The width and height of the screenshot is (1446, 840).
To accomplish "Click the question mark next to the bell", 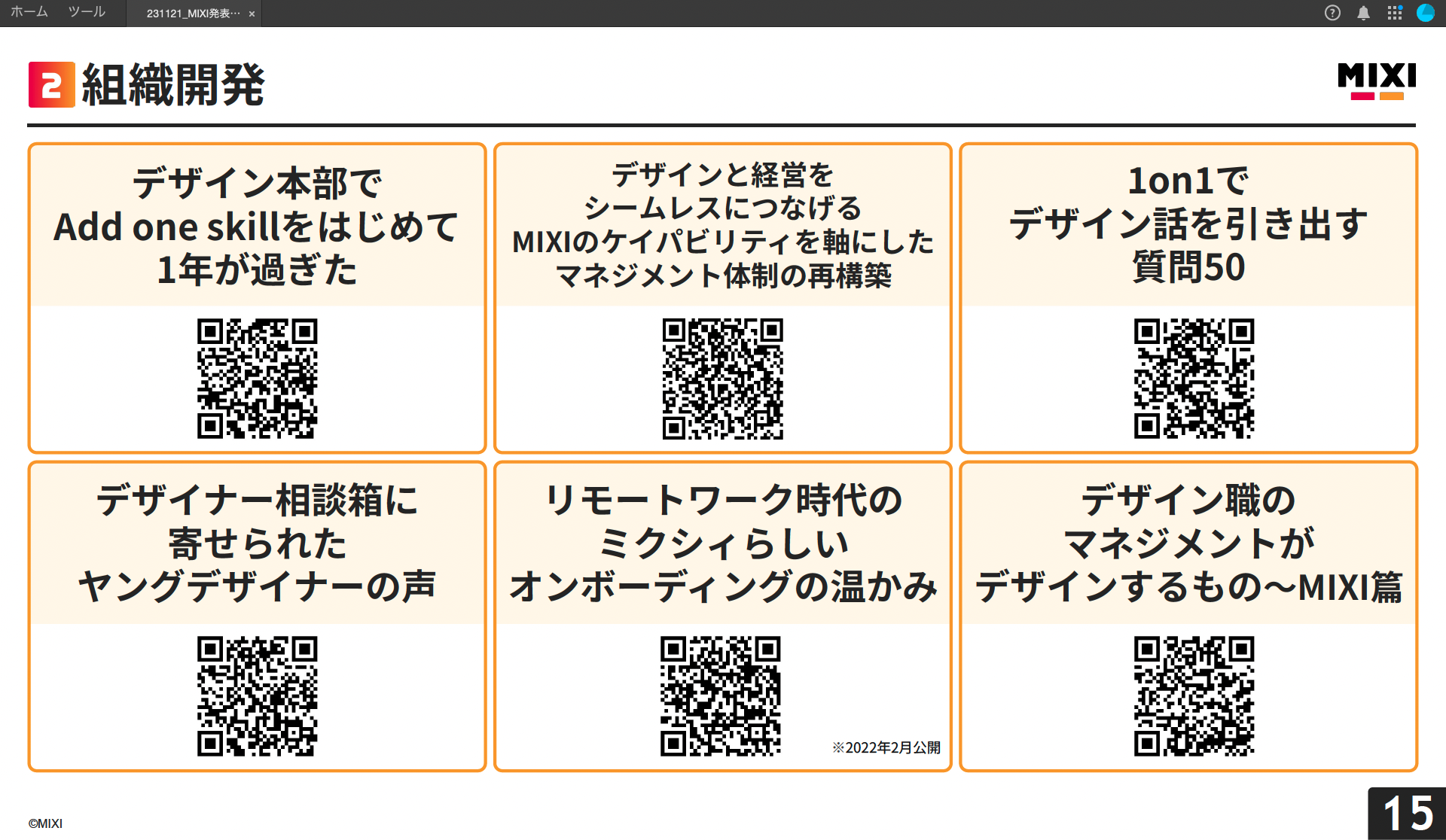I will [x=1332, y=12].
